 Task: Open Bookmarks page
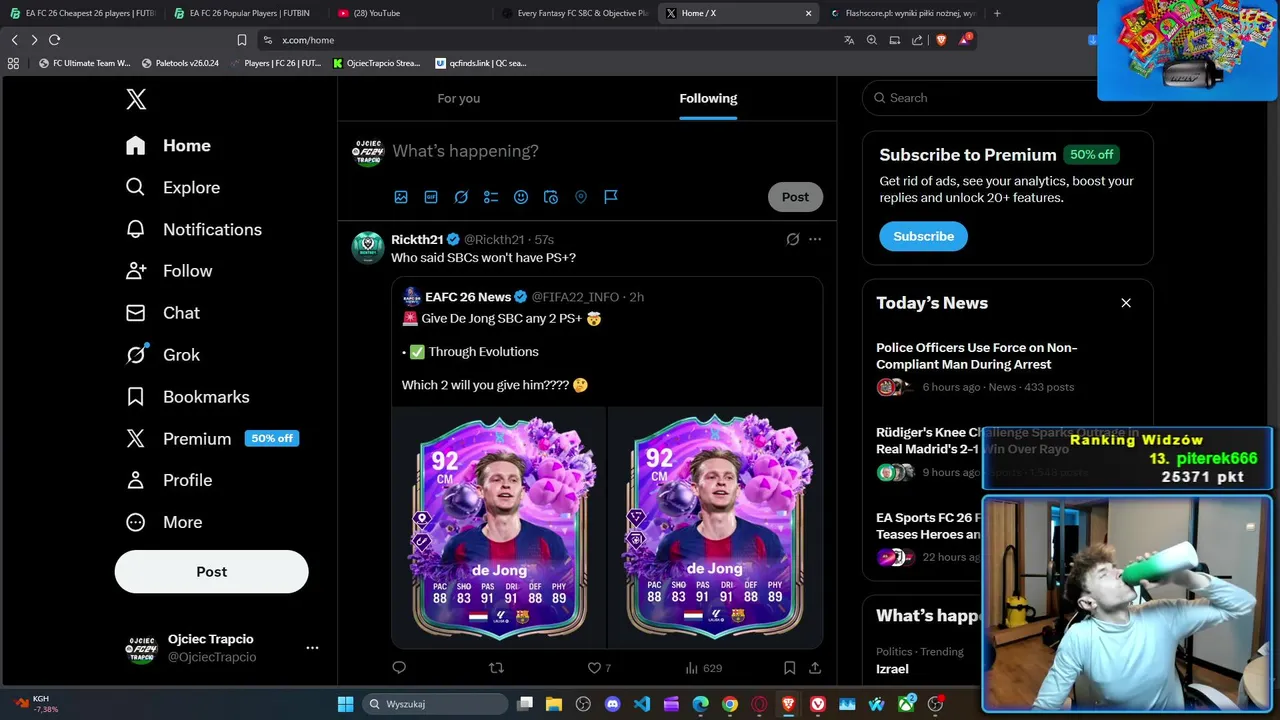click(x=187, y=397)
